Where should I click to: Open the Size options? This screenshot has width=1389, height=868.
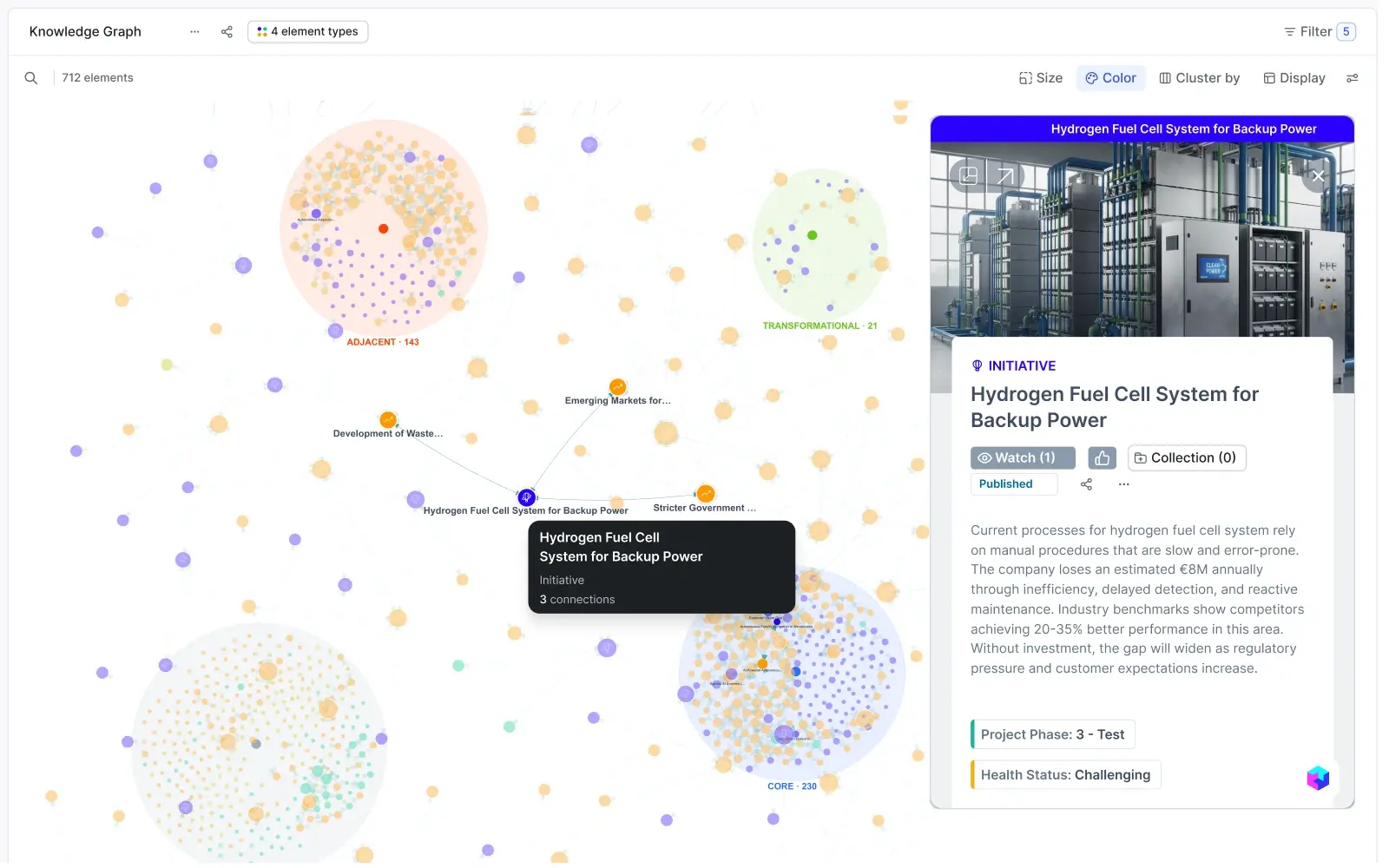[x=1041, y=78]
